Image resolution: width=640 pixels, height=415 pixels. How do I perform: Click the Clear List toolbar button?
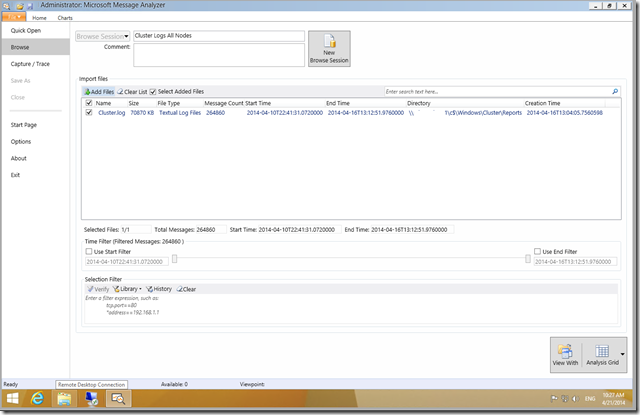(x=132, y=92)
